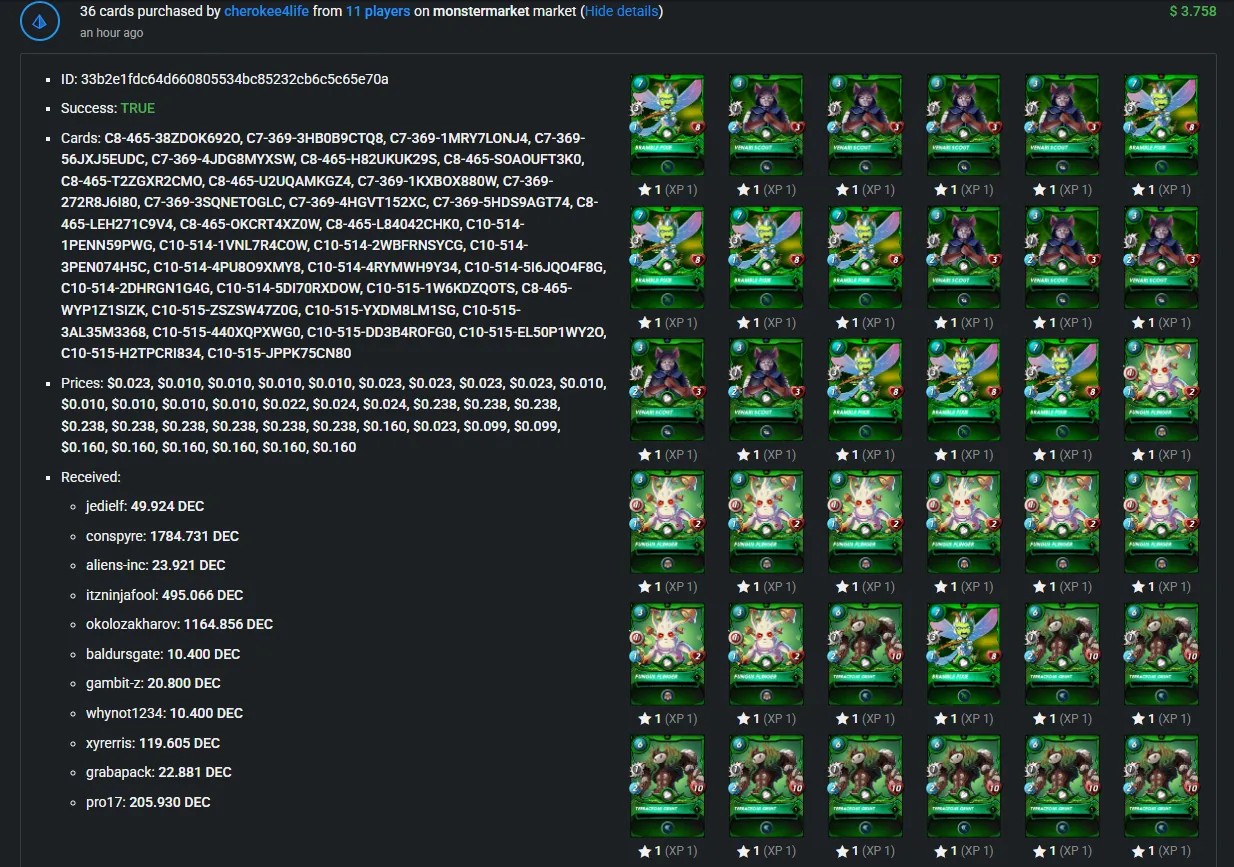Click the 'an hour ago' timestamp
Image resolution: width=1234 pixels, height=867 pixels.
(x=111, y=33)
